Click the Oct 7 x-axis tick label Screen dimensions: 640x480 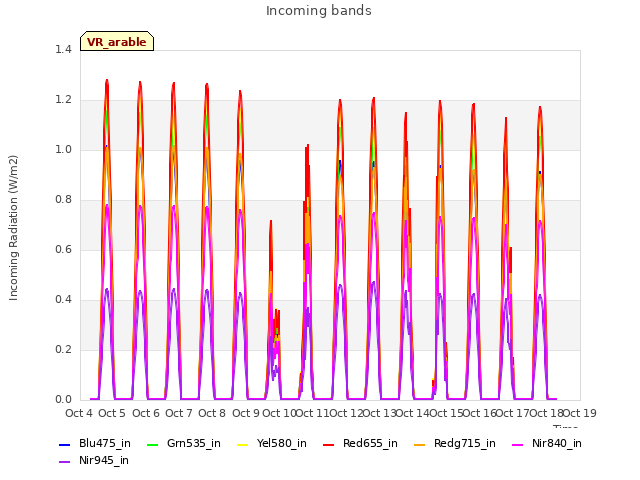[x=179, y=413]
